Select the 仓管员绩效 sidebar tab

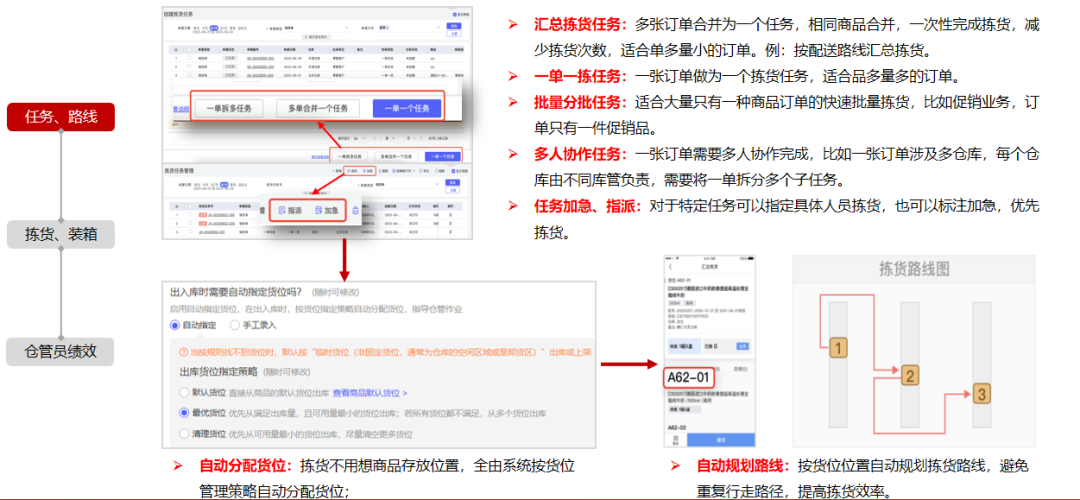[61, 351]
